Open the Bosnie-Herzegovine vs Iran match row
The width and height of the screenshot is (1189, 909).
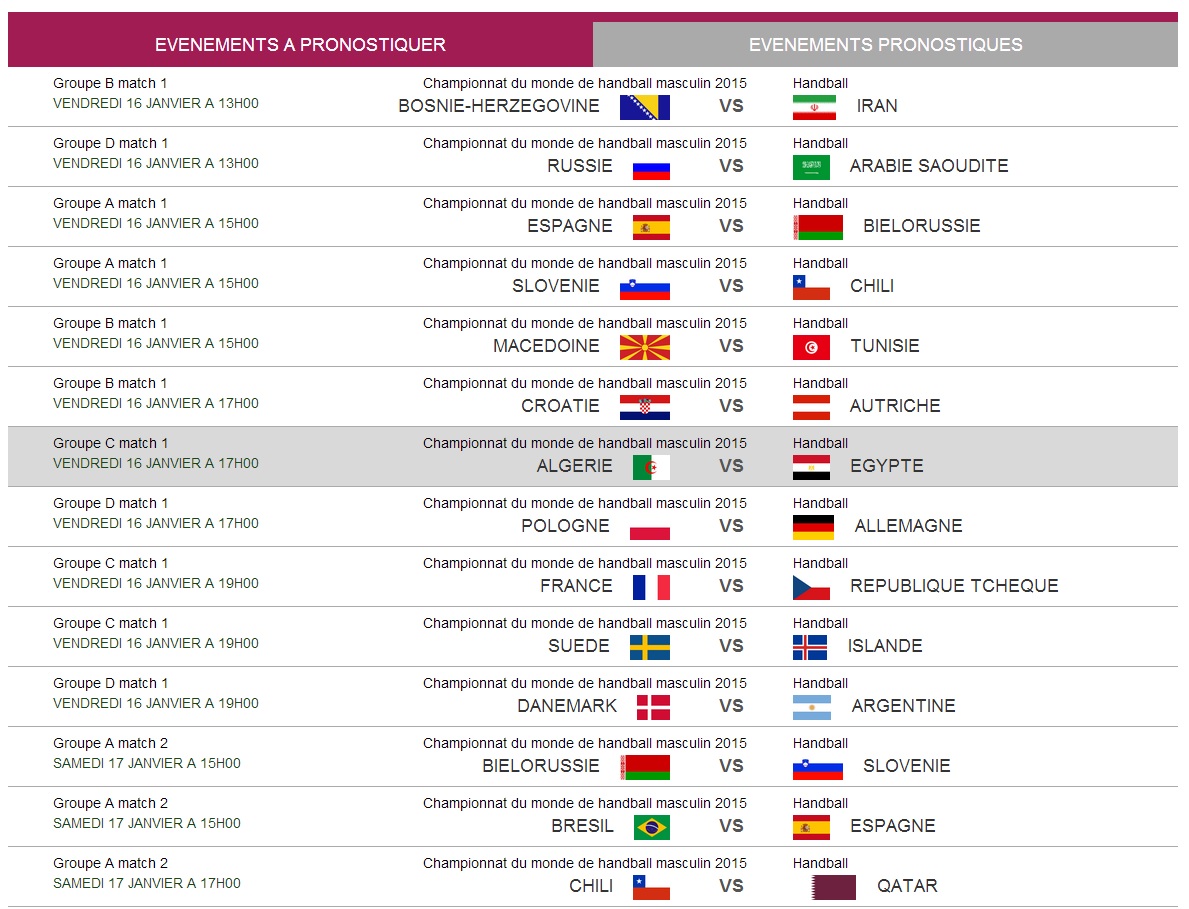click(594, 96)
